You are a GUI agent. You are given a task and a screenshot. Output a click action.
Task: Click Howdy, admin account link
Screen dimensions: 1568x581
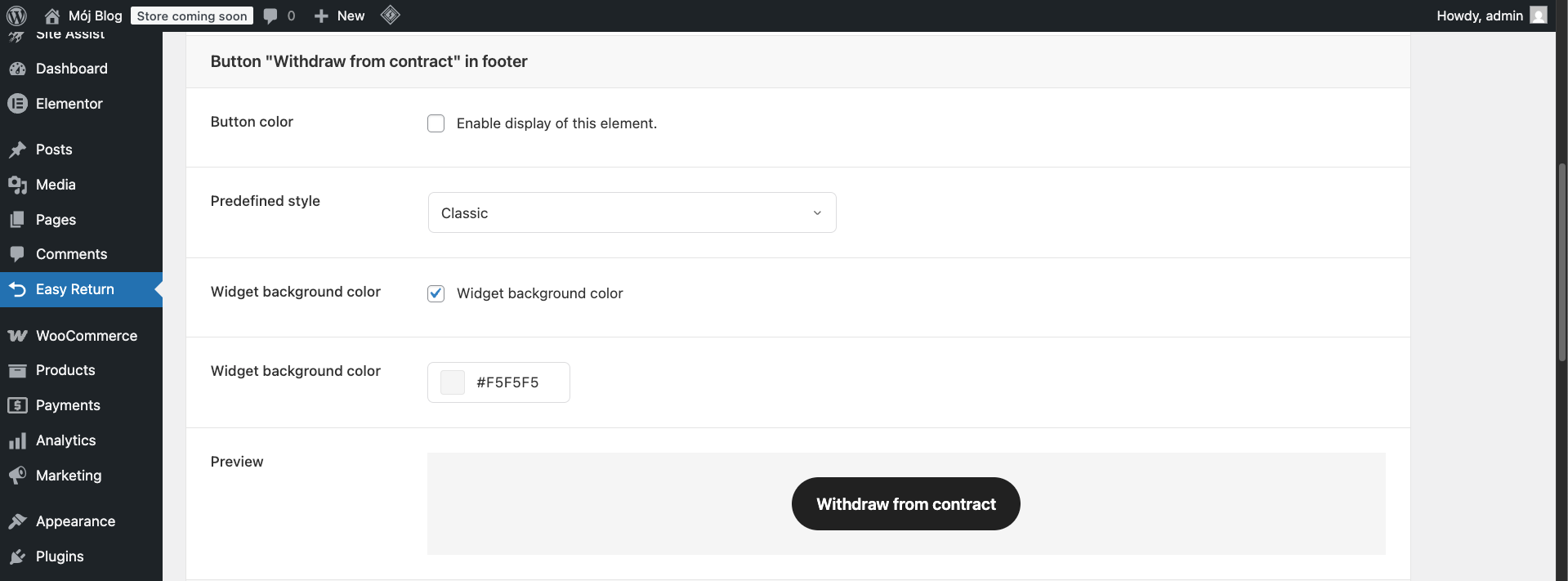point(1480,16)
